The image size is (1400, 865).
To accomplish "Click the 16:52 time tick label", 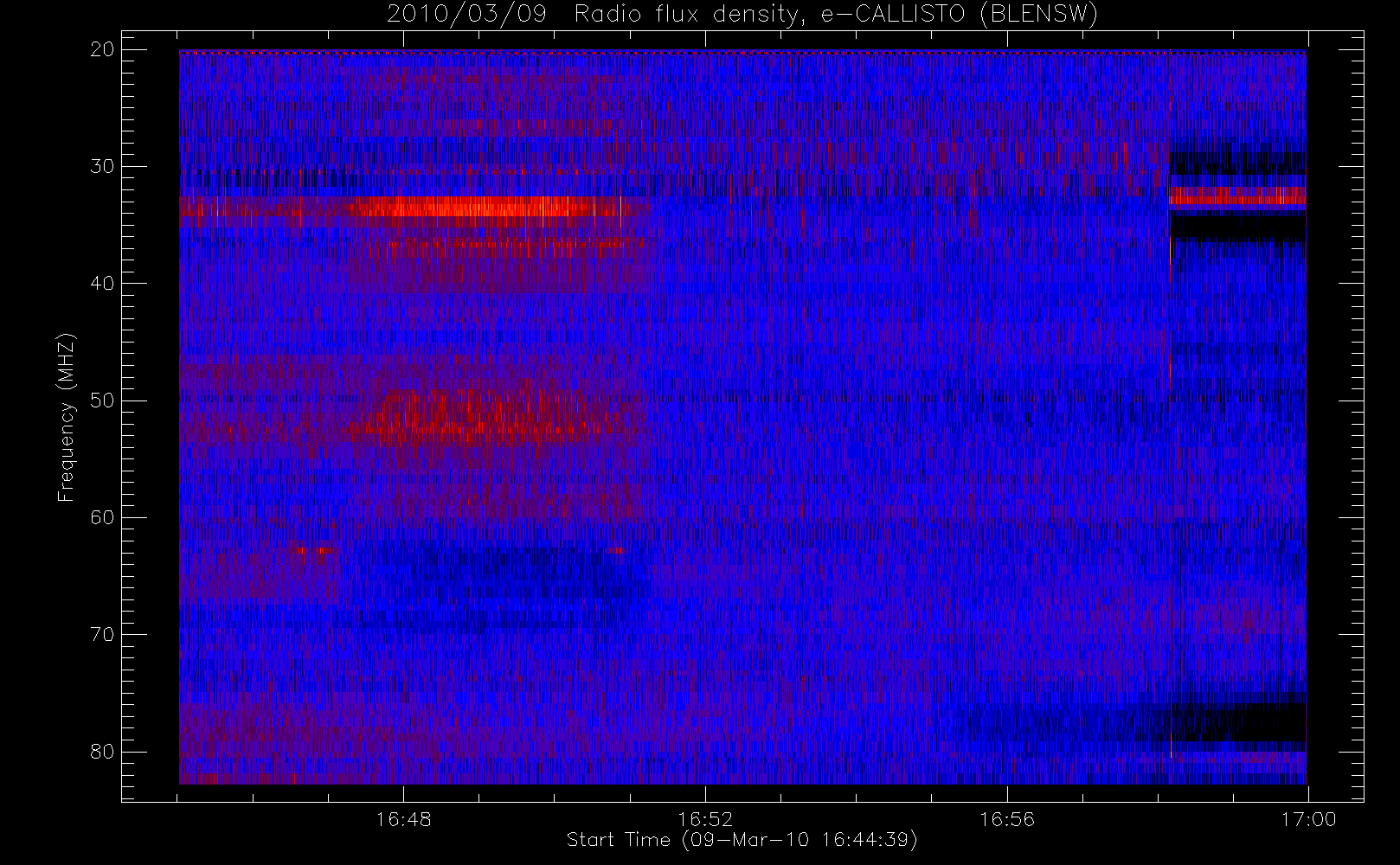I will (x=705, y=819).
